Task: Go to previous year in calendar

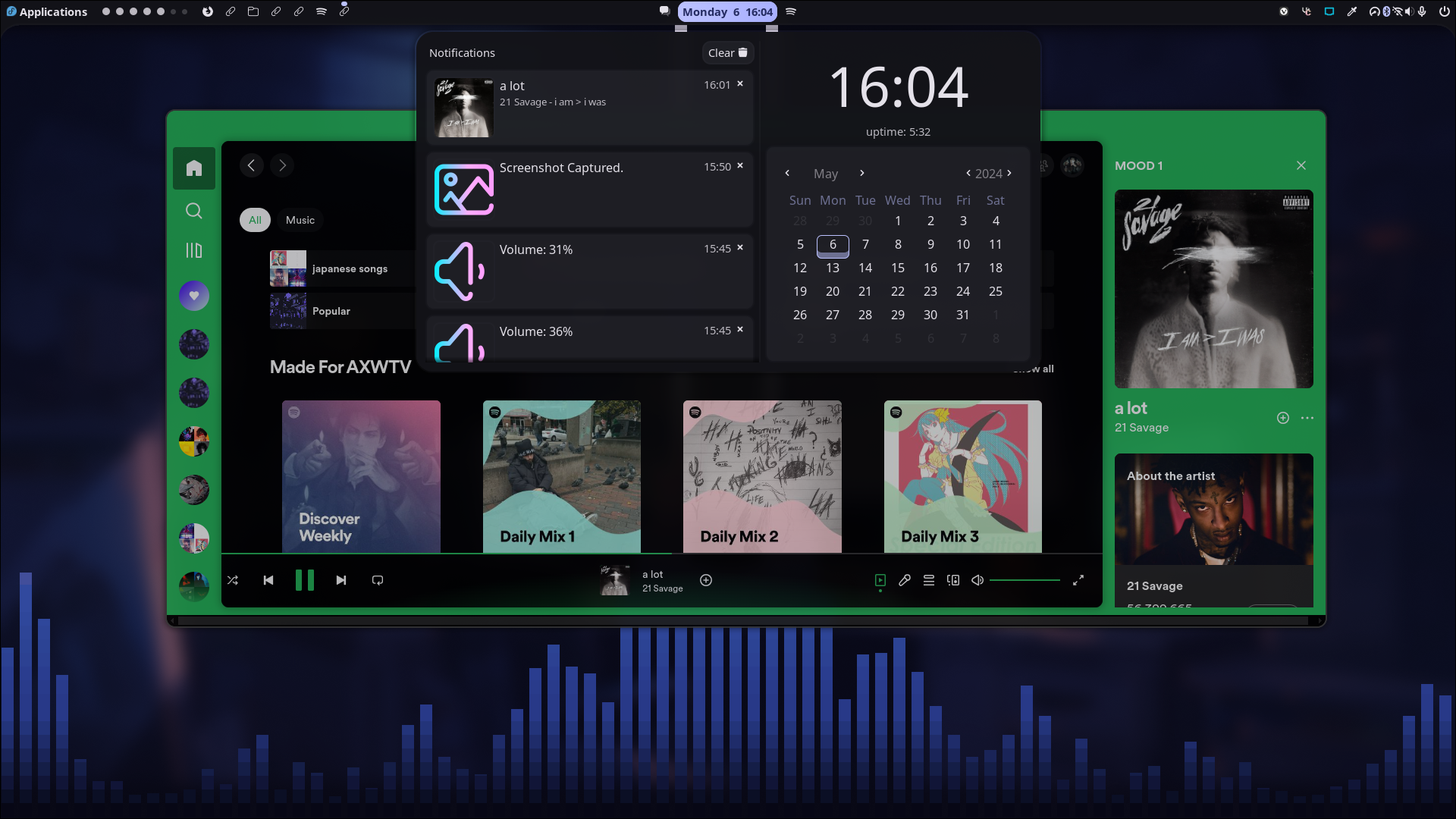Action: pyautogui.click(x=968, y=173)
